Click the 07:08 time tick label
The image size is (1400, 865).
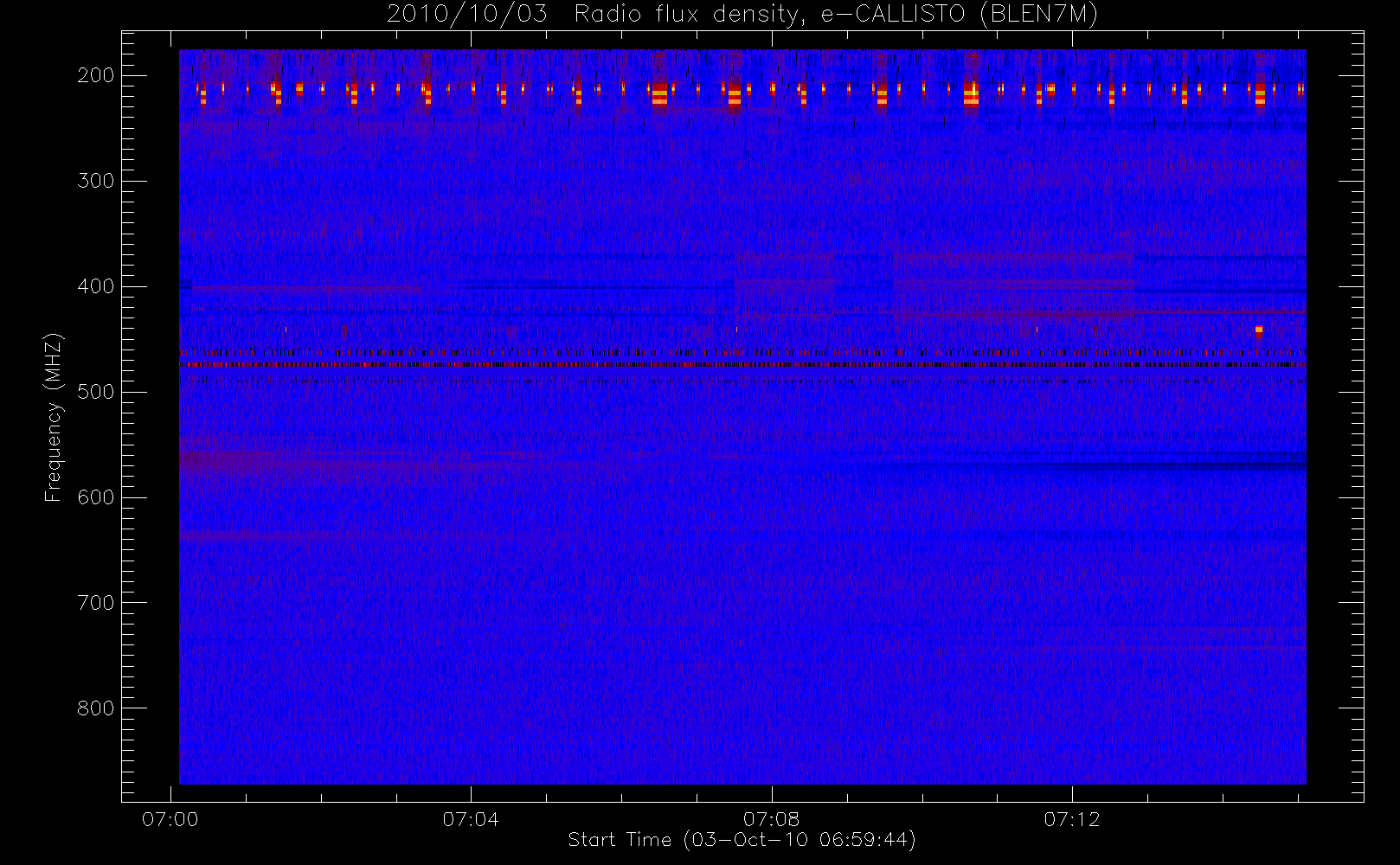pyautogui.click(x=772, y=819)
